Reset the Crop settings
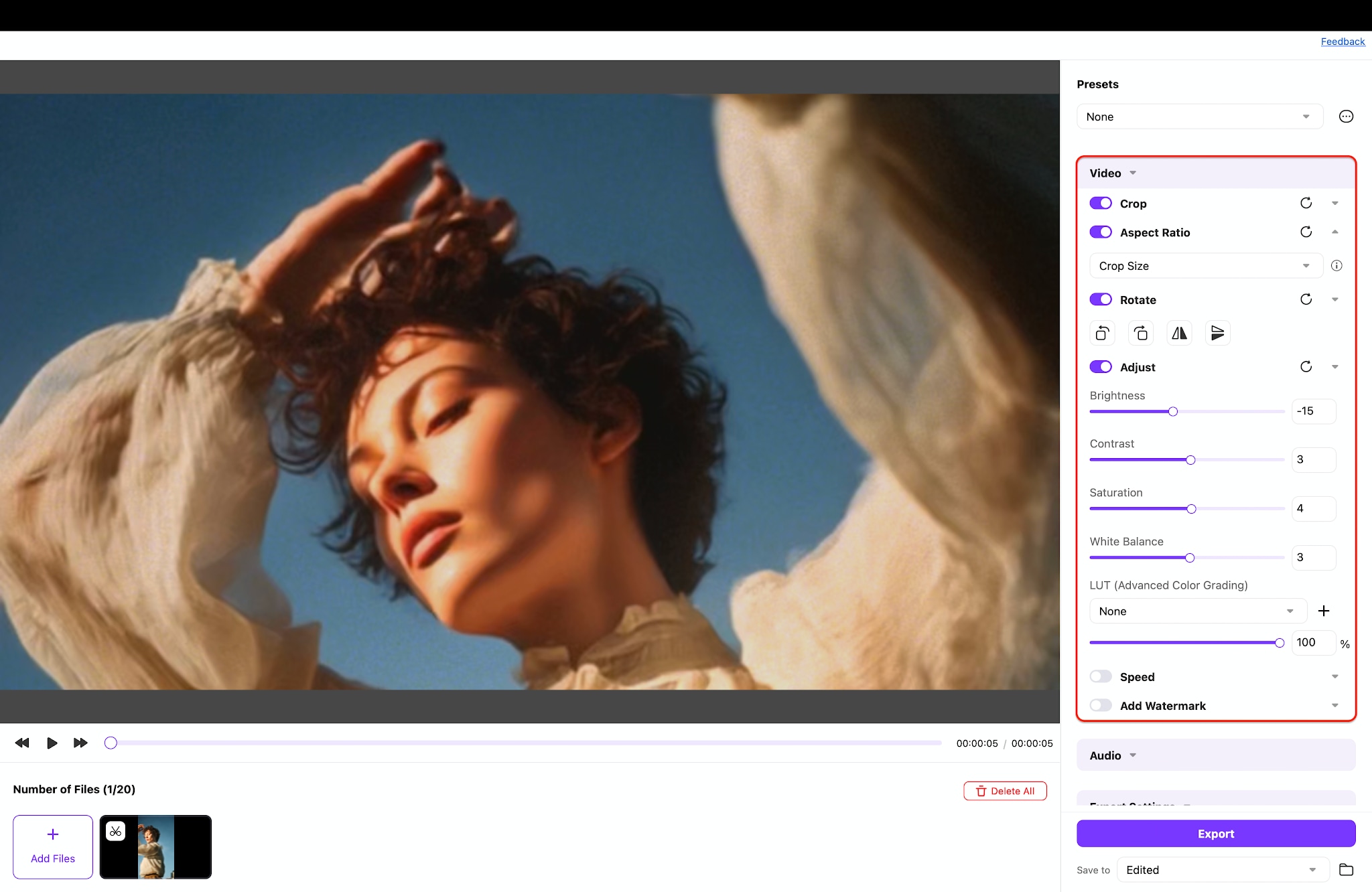Screen dimensions: 1372x892 pyautogui.click(x=1306, y=203)
